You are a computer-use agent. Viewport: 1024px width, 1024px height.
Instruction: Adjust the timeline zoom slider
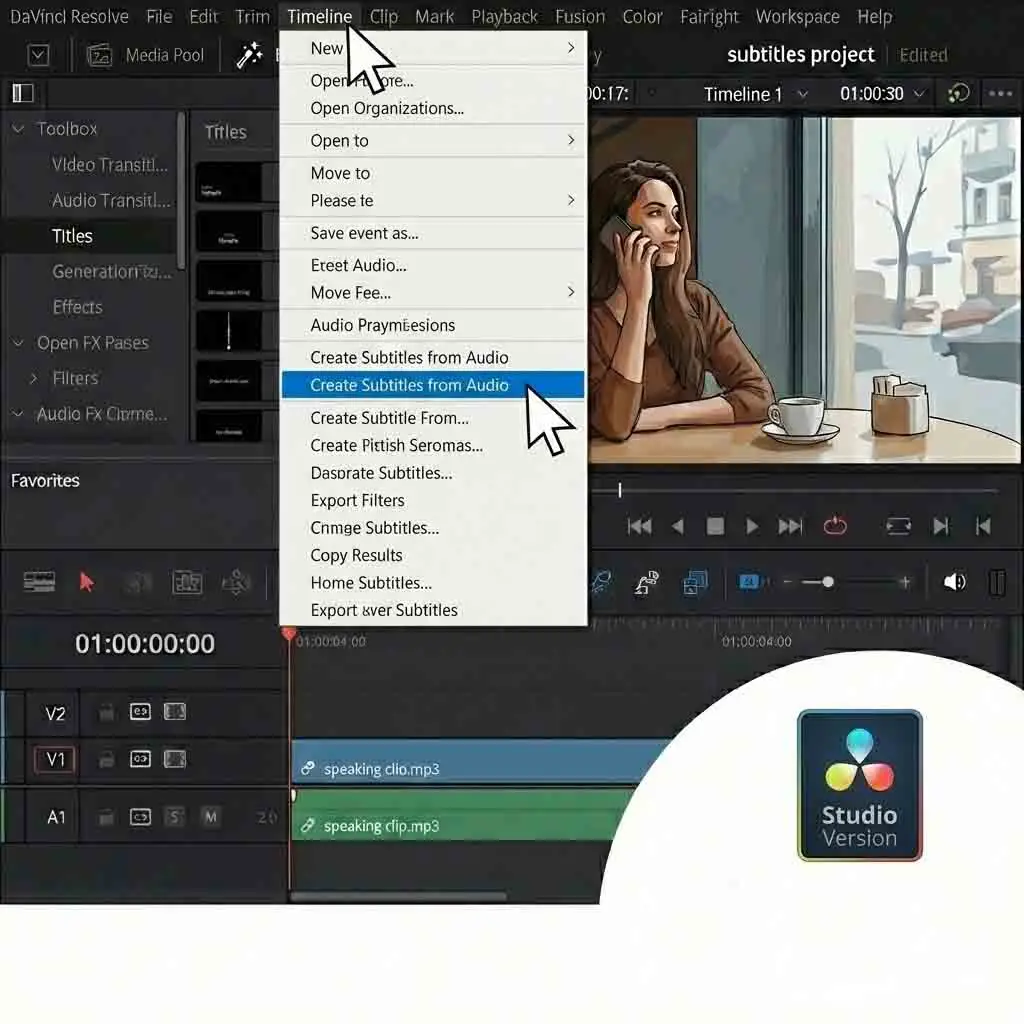click(826, 581)
